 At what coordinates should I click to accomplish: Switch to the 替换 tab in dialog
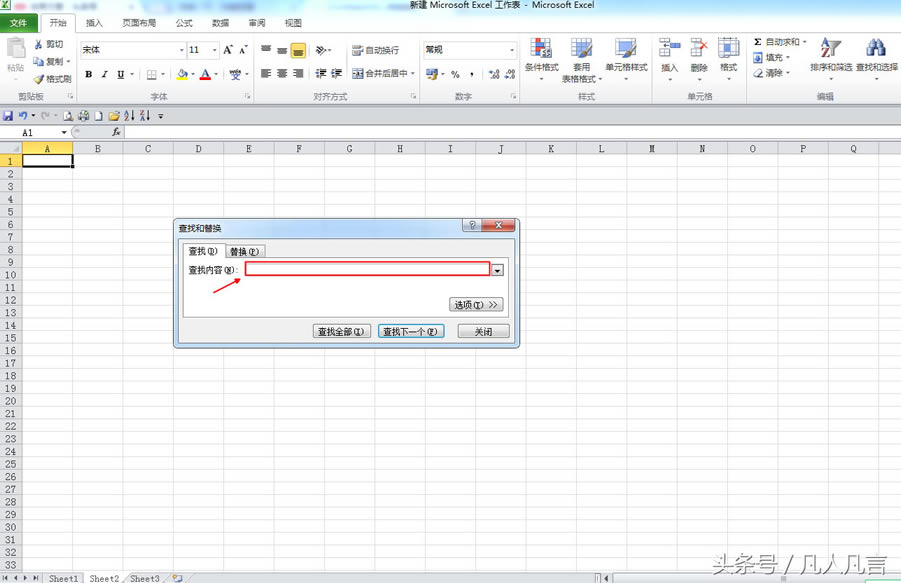click(x=244, y=252)
